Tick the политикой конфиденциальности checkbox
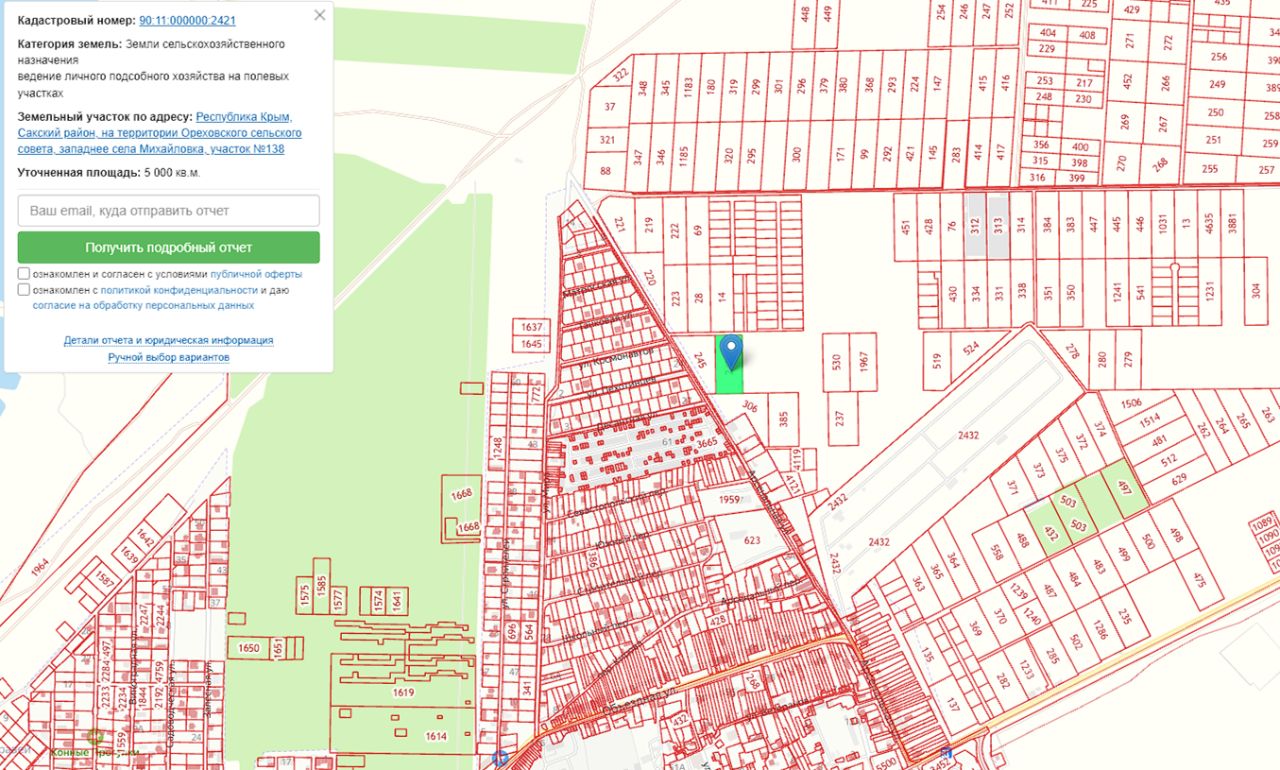1280x770 pixels. click(x=23, y=290)
